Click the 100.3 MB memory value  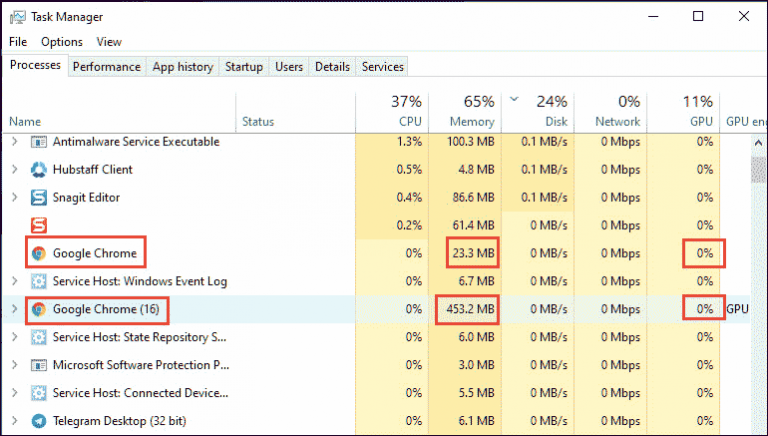point(470,142)
